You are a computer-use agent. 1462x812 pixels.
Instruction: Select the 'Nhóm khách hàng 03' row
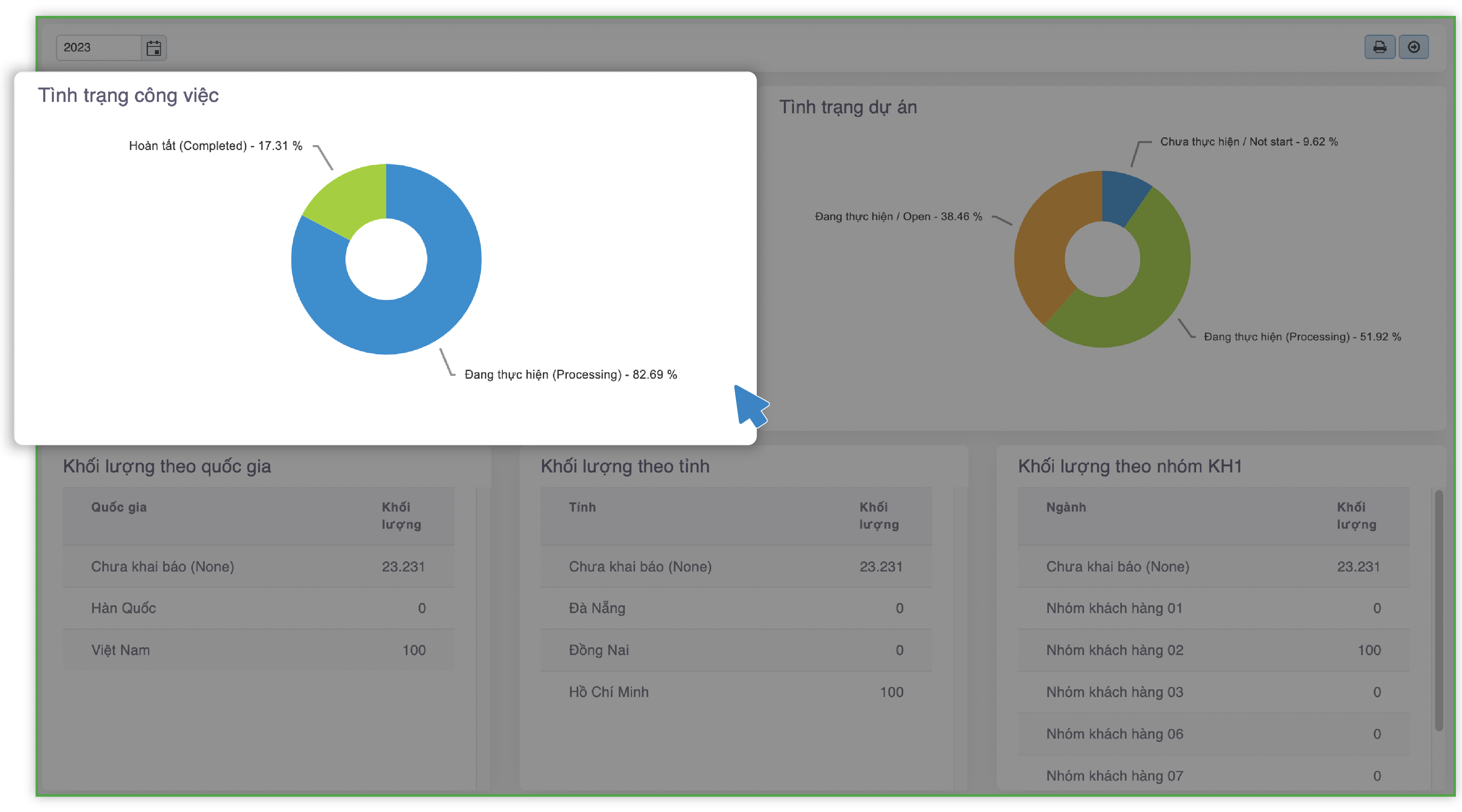pos(1213,692)
